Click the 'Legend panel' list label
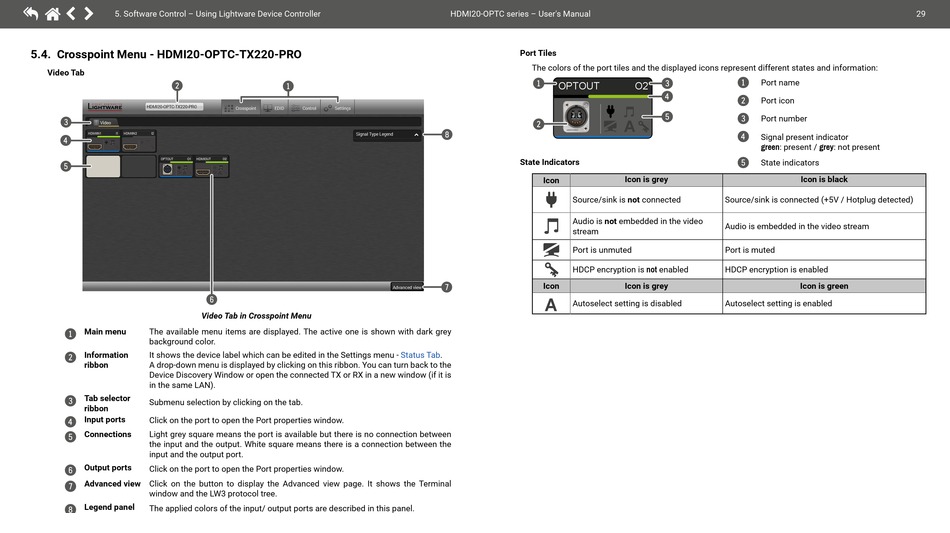 pyautogui.click(x=109, y=507)
